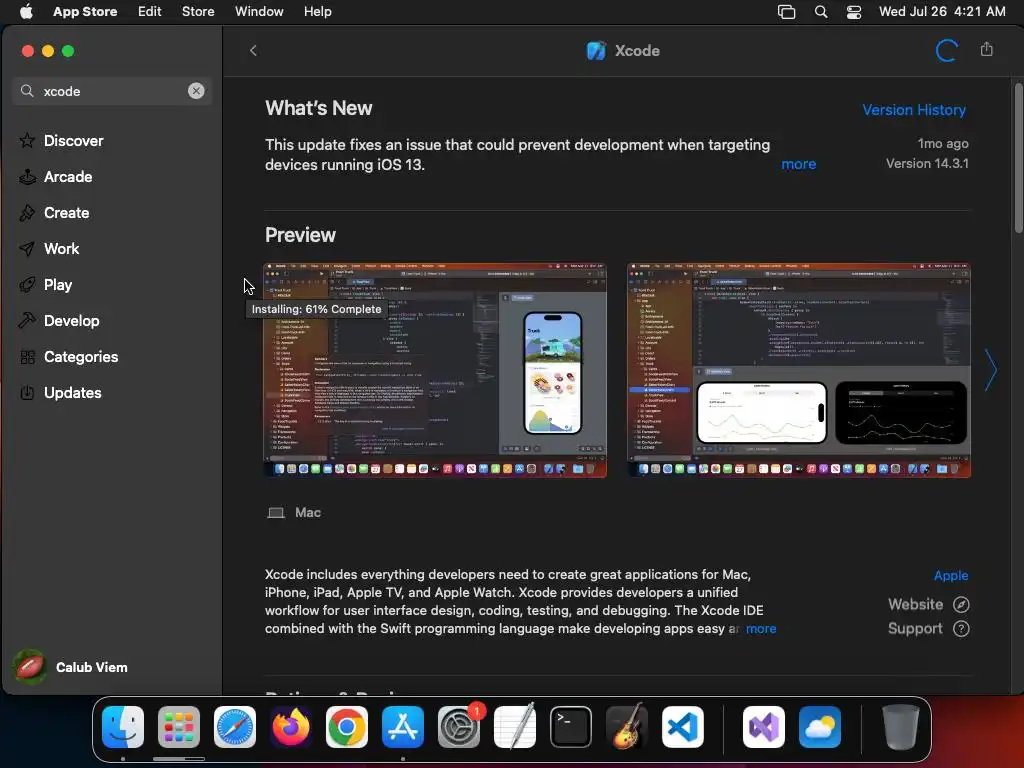Open the Window menu
This screenshot has width=1024, height=768.
click(x=259, y=12)
